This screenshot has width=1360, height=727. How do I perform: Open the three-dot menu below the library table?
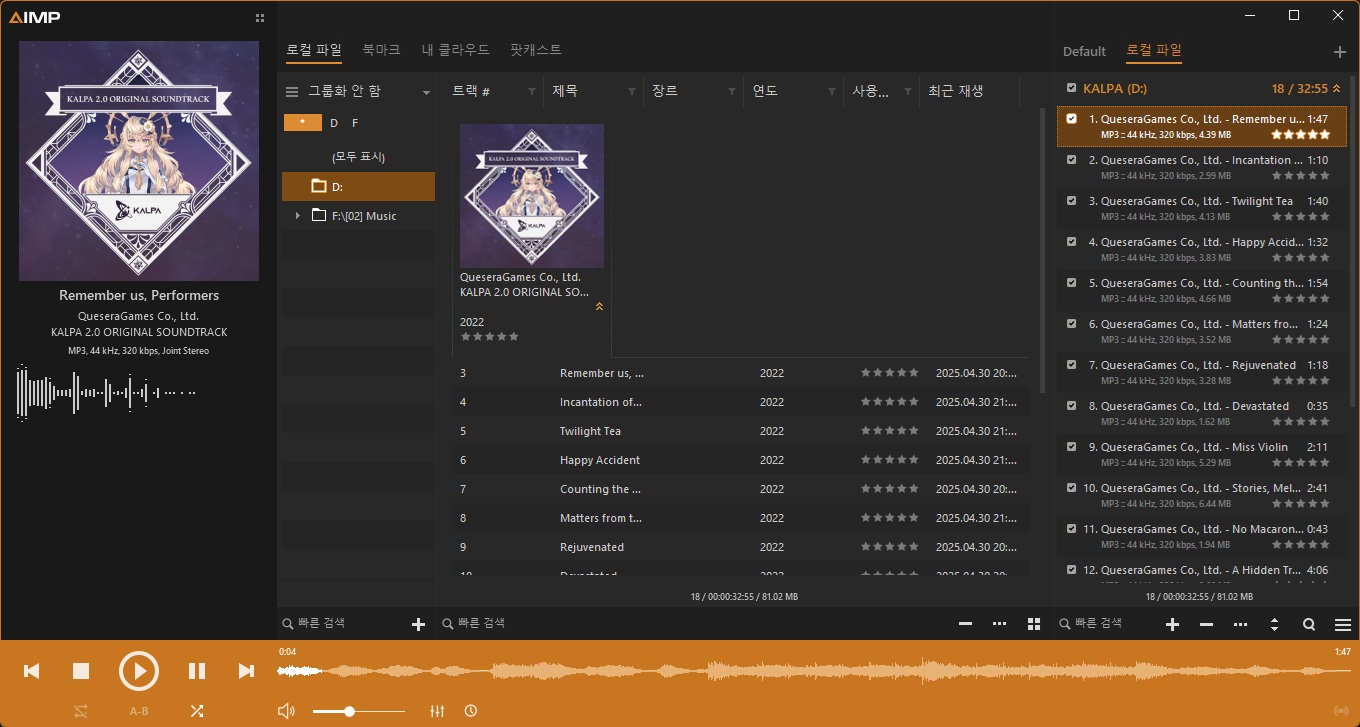tap(999, 624)
